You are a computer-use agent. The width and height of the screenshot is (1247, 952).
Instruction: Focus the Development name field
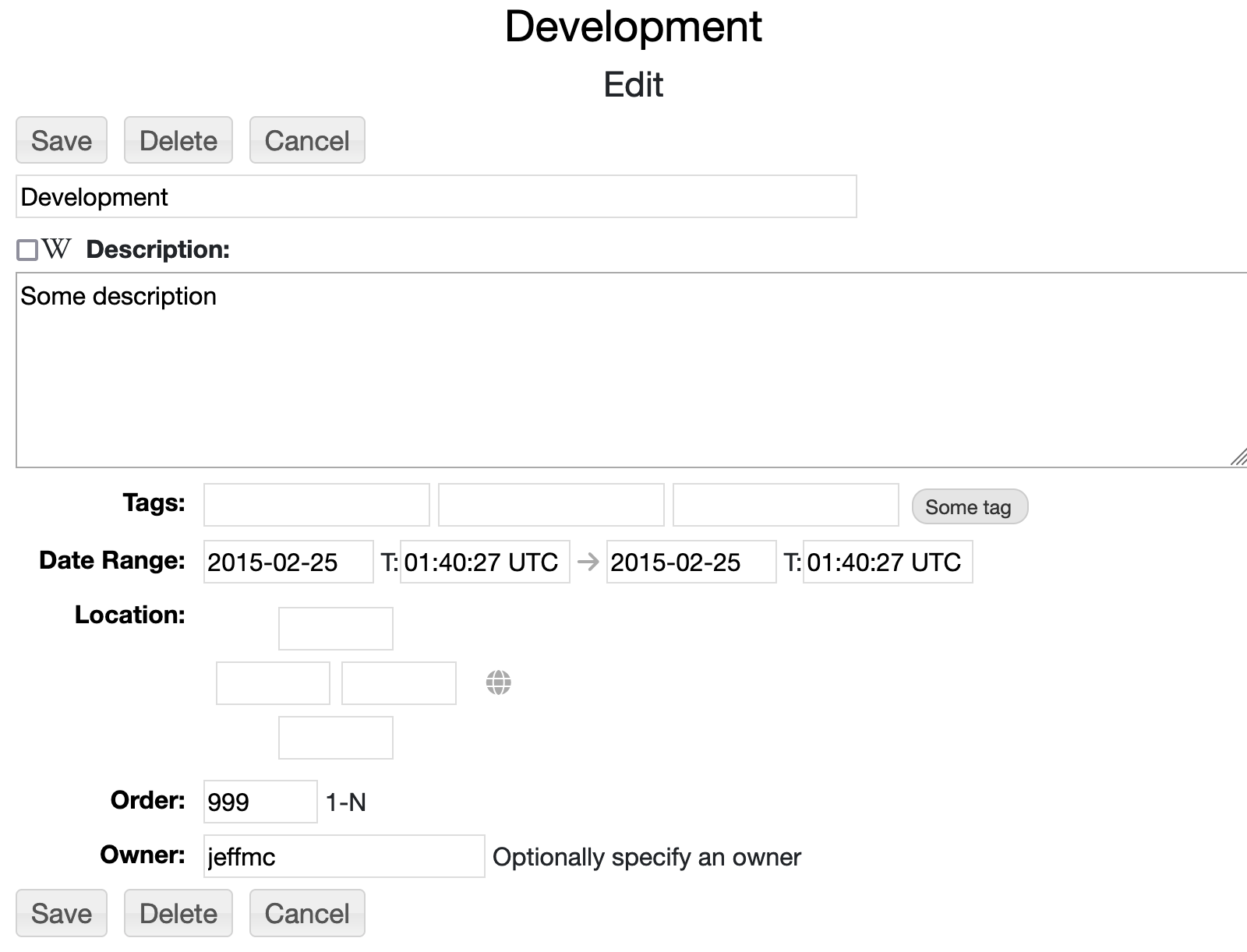click(436, 196)
